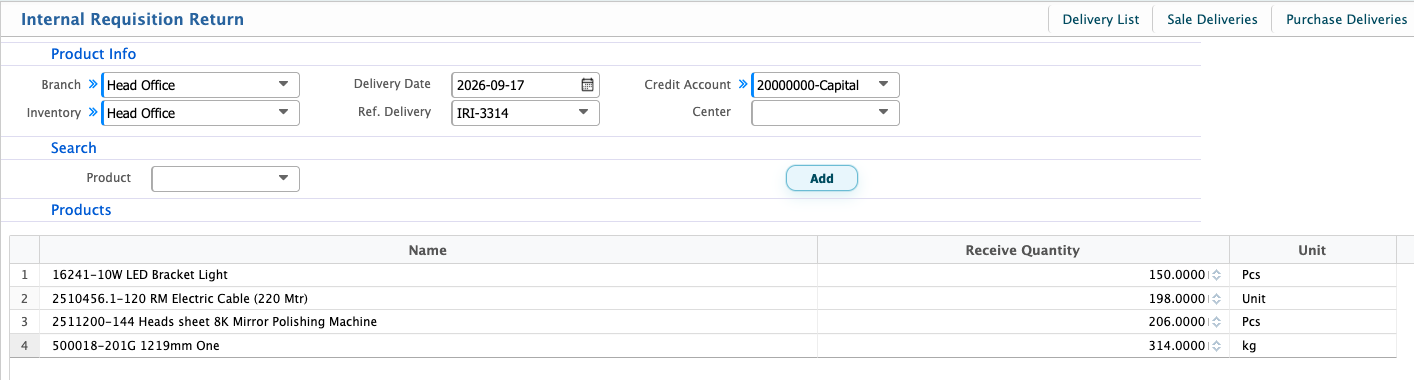1414x380 pixels.
Task: Open the Product search dropdown
Action: click(x=283, y=178)
